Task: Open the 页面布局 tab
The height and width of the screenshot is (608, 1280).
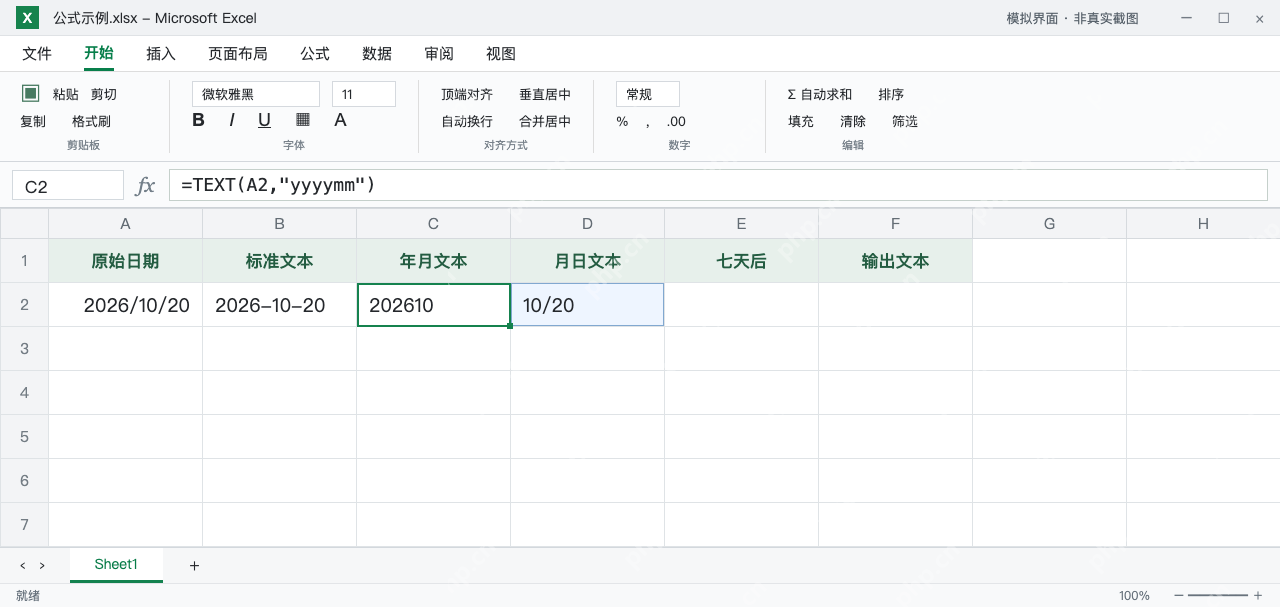Action: point(238,54)
